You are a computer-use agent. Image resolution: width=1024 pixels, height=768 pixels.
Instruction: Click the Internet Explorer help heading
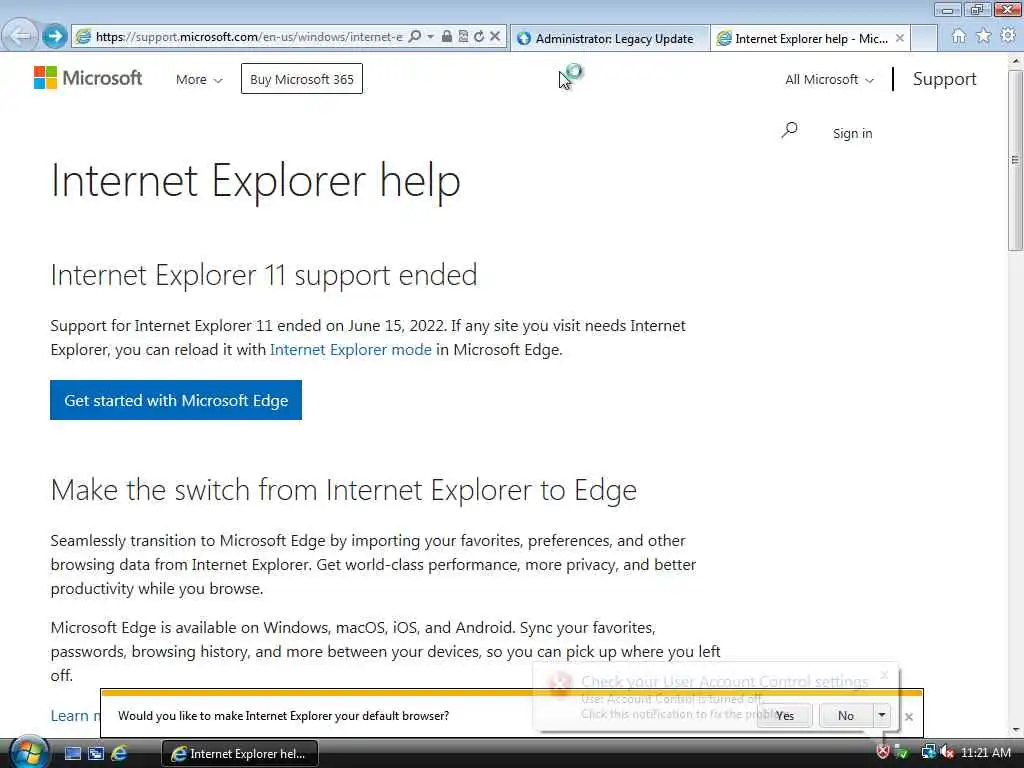pos(255,181)
